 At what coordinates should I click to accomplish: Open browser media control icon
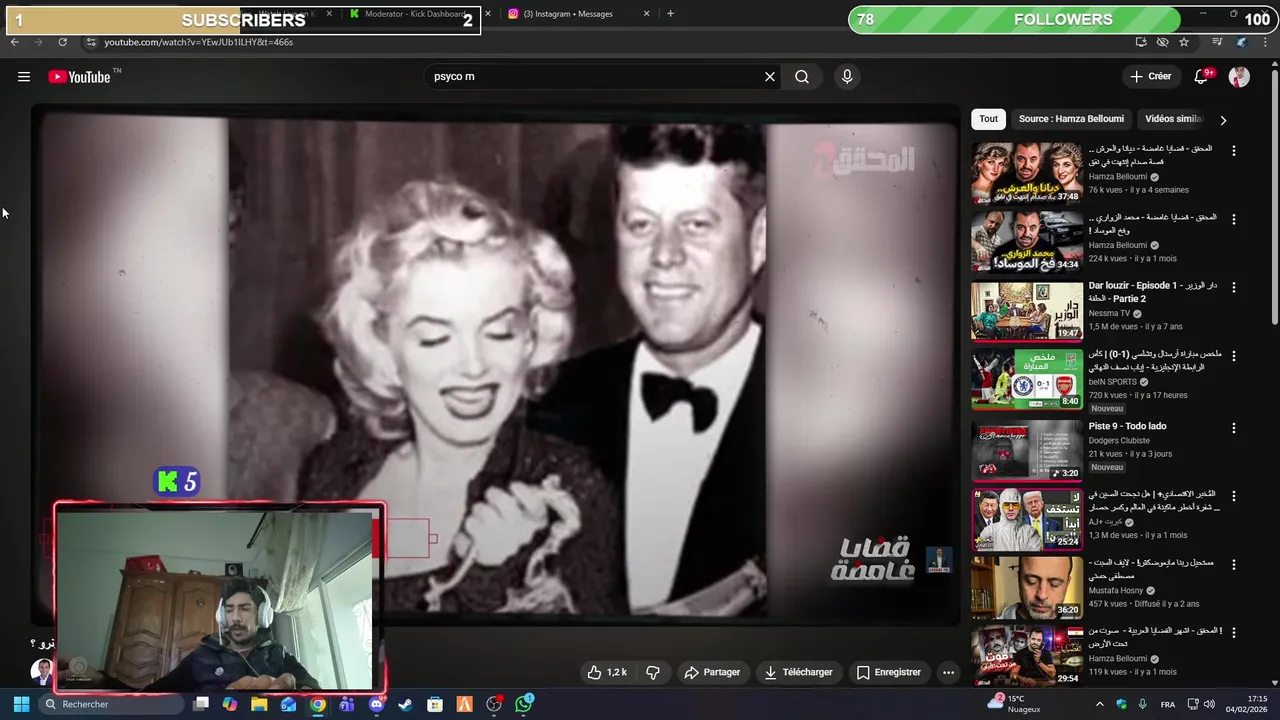(1217, 42)
